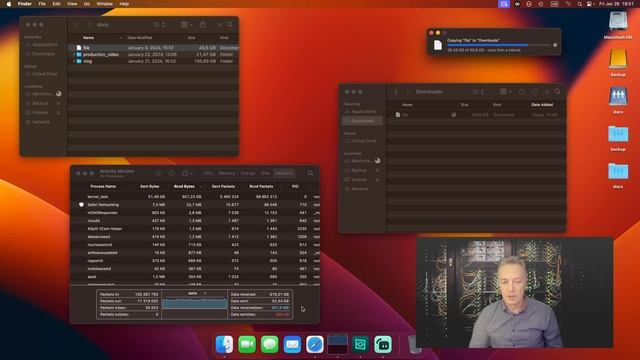Open Finder from the Dock
Screen dimensions: 640x360
[x=224, y=344]
